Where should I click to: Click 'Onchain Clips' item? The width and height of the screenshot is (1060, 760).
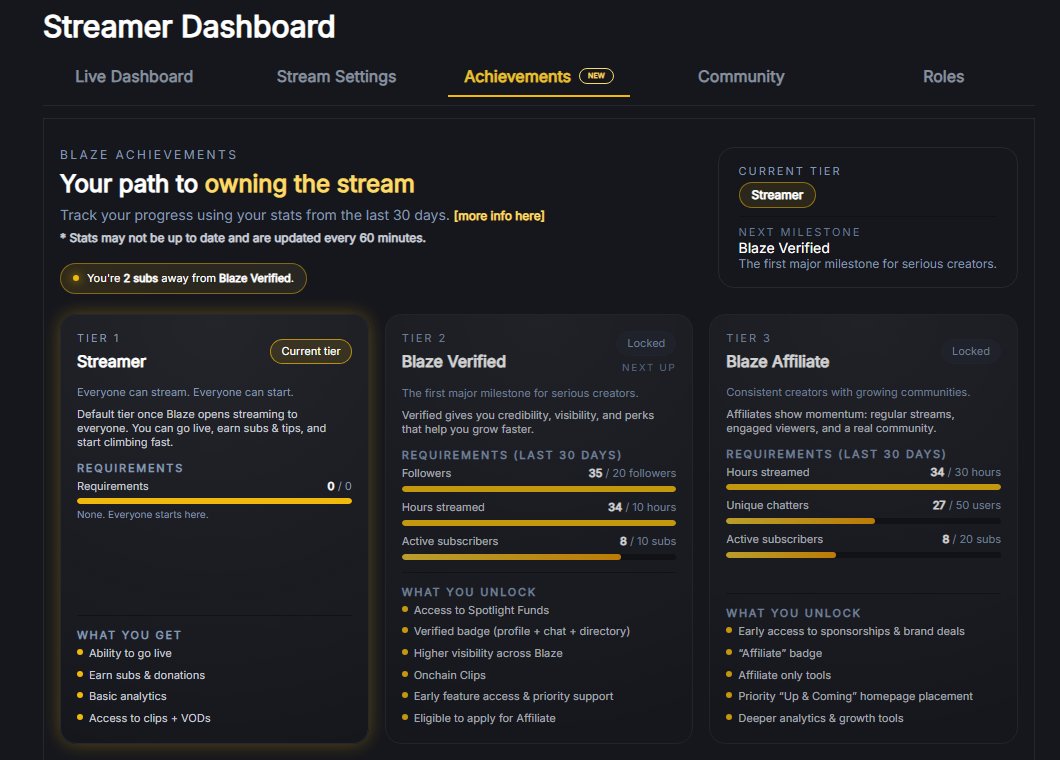tap(450, 675)
